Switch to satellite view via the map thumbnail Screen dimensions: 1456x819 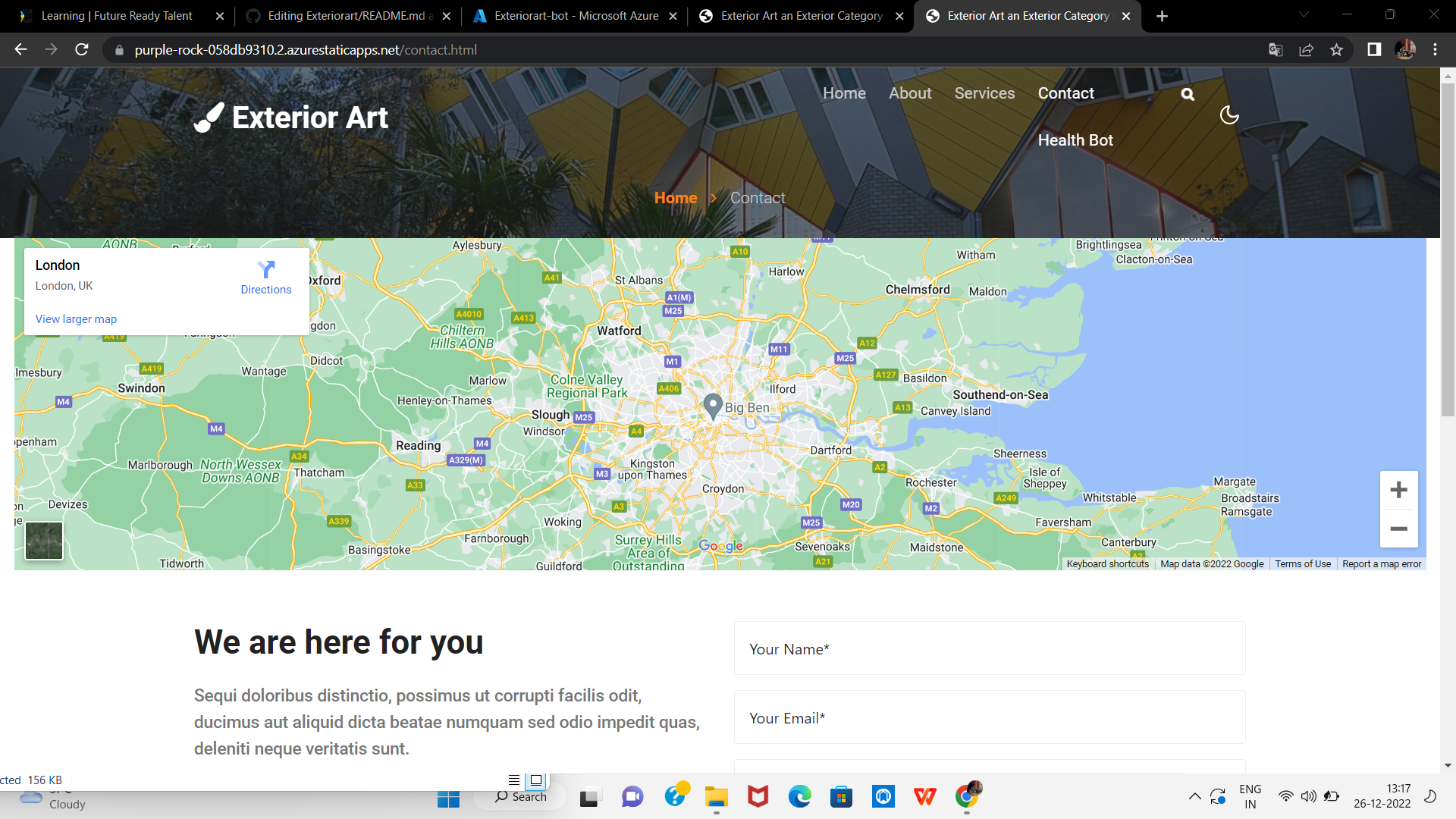[x=44, y=541]
